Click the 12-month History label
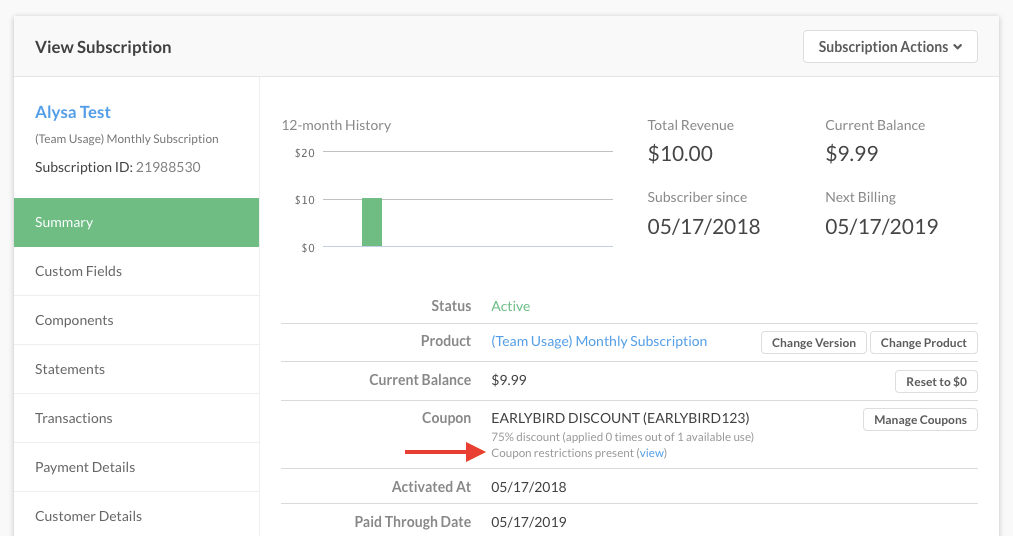The height and width of the screenshot is (536, 1013). tap(336, 125)
